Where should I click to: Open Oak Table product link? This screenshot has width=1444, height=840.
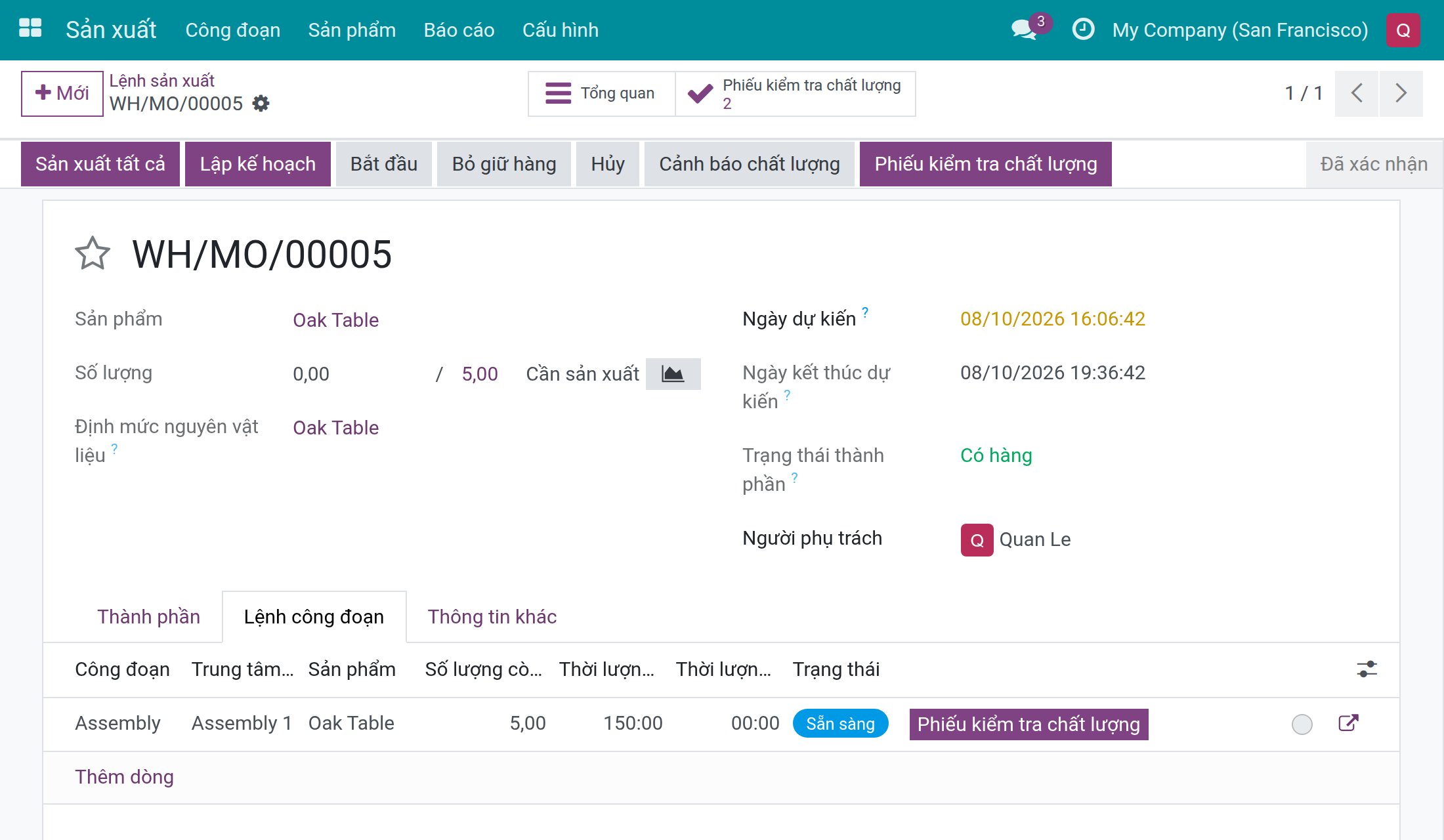[x=335, y=320]
